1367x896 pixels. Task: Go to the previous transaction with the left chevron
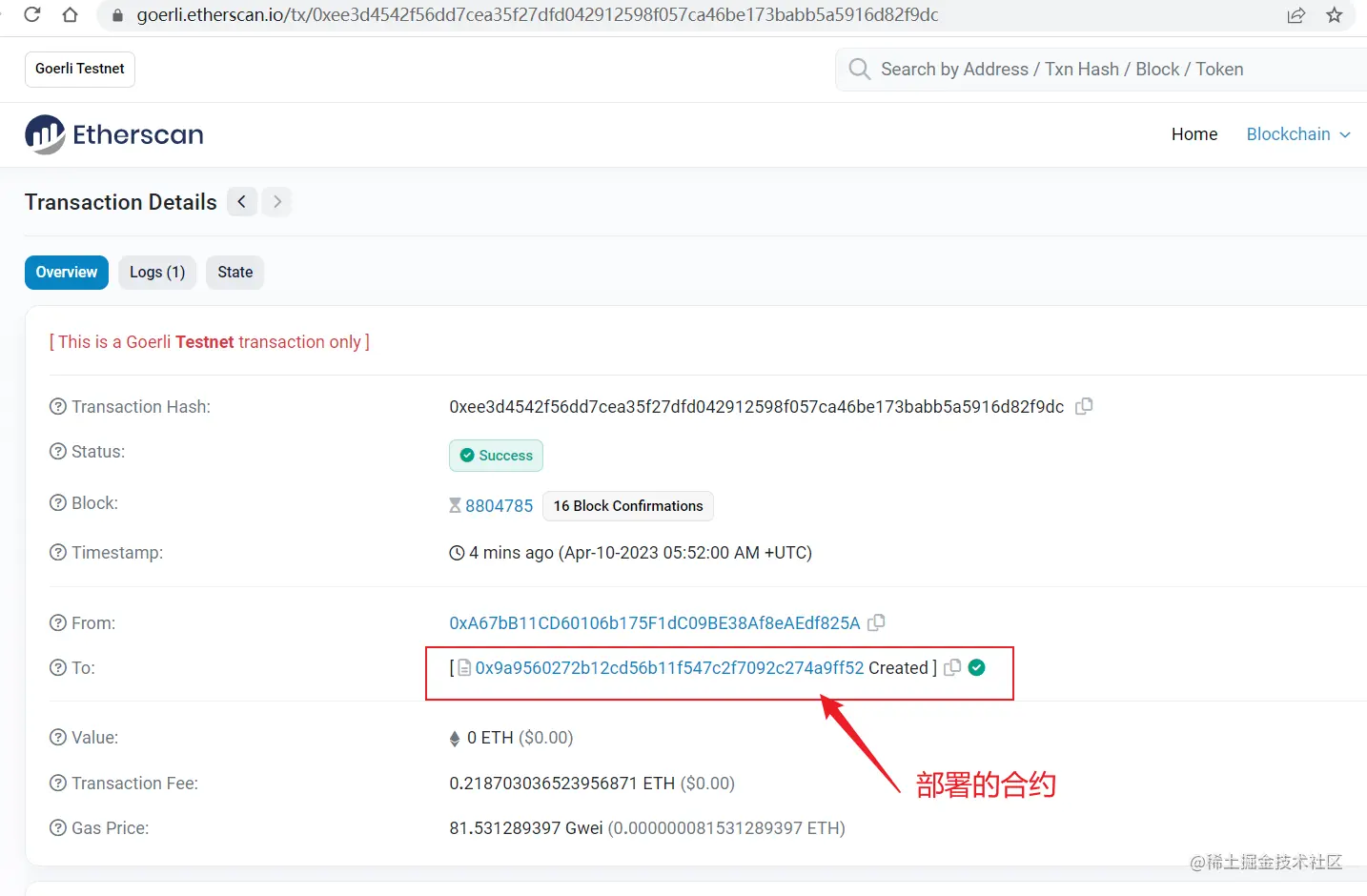pyautogui.click(x=242, y=201)
